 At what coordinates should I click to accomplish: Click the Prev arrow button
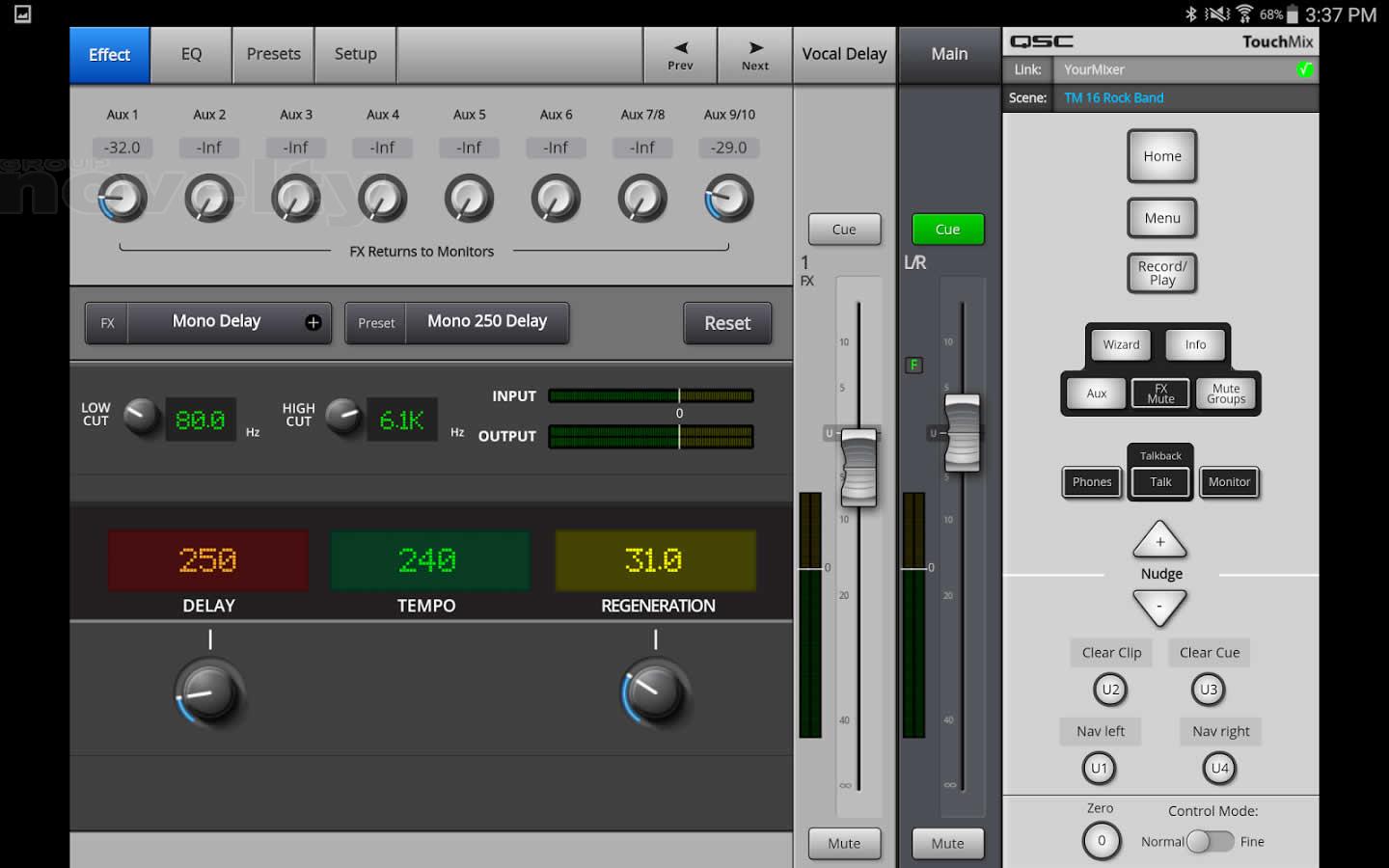tap(680, 55)
